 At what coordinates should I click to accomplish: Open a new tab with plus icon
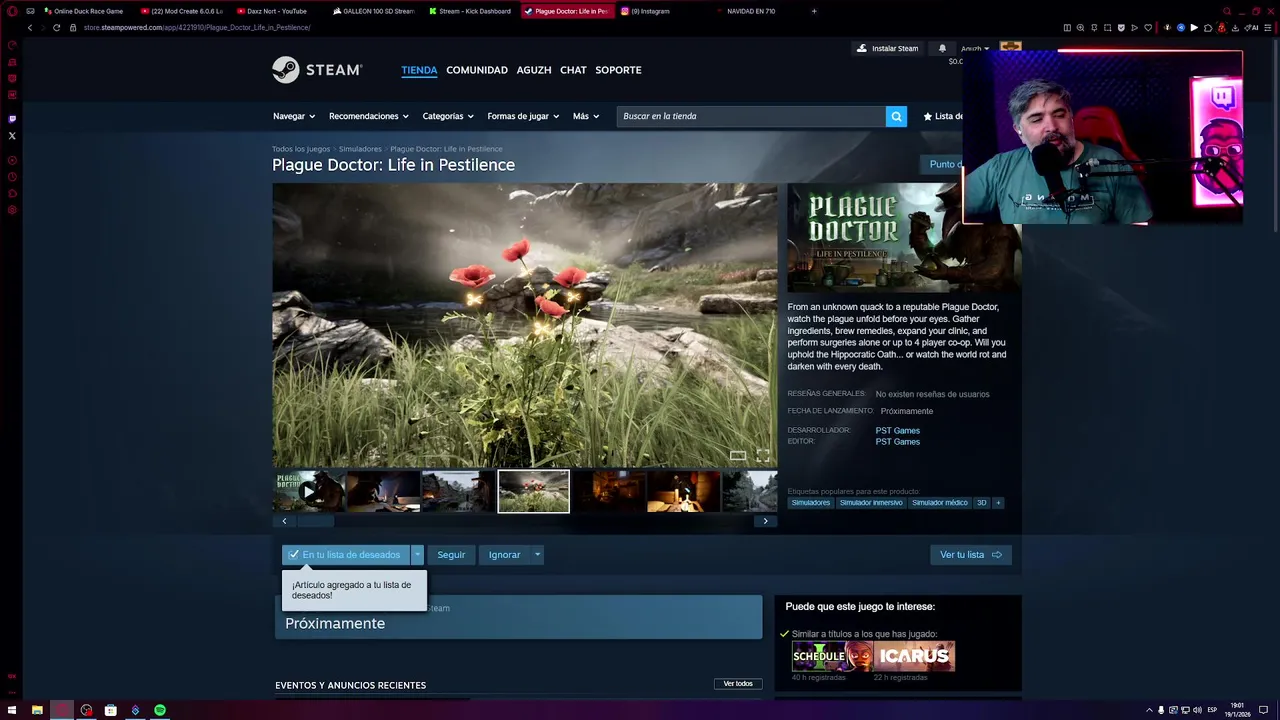point(814,11)
